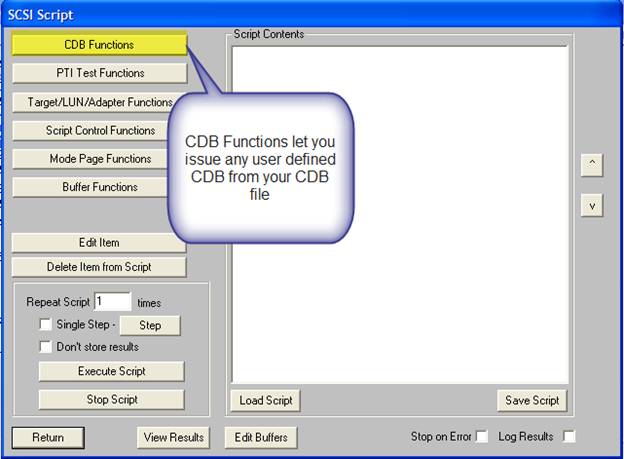Click Execute Script
This screenshot has width=624, height=459.
point(111,371)
